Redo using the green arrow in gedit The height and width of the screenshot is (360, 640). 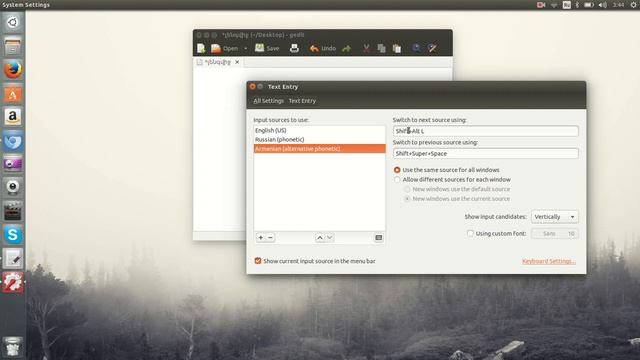(x=347, y=49)
